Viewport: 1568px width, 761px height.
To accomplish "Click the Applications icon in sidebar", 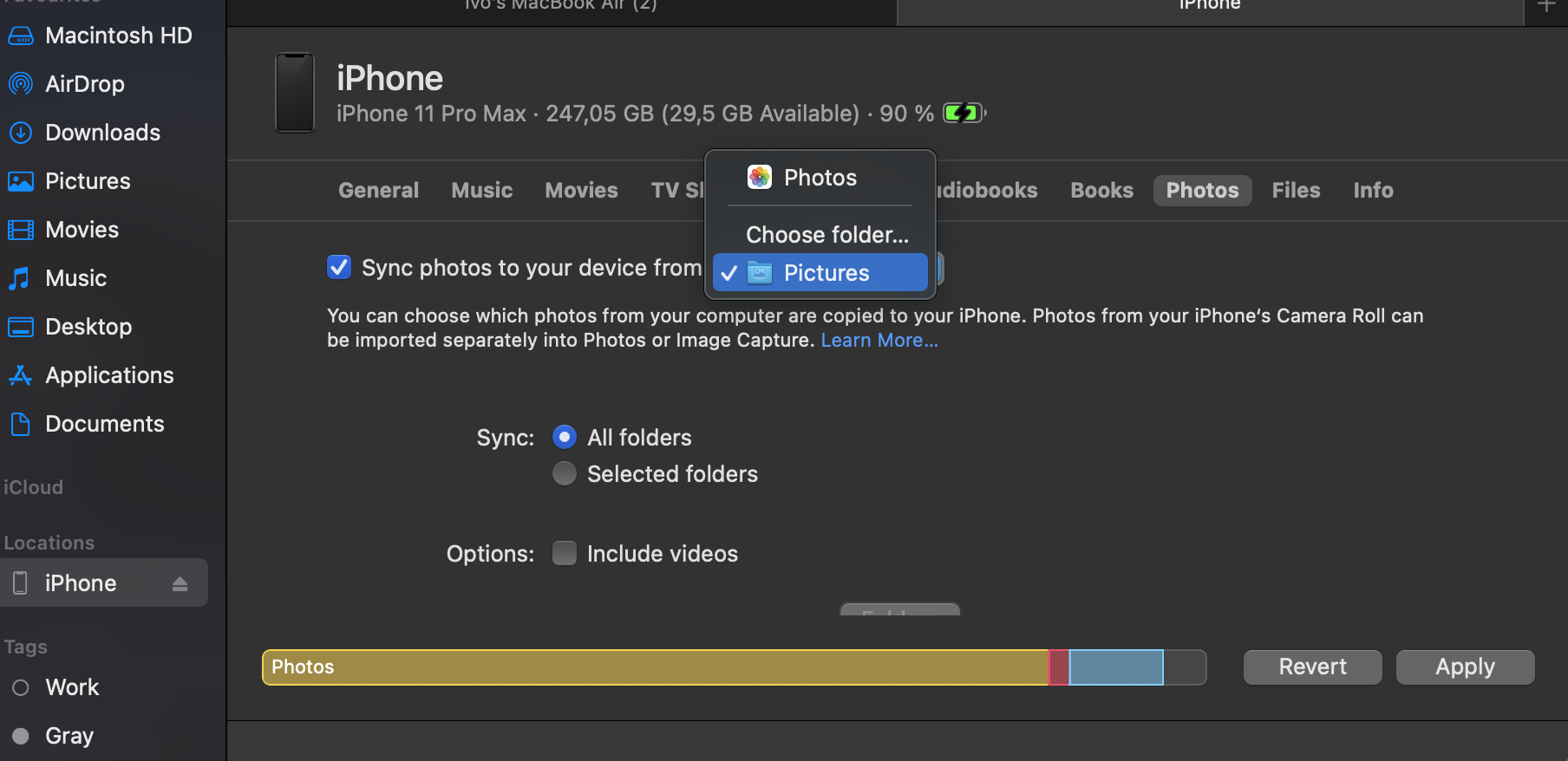I will click(21, 375).
